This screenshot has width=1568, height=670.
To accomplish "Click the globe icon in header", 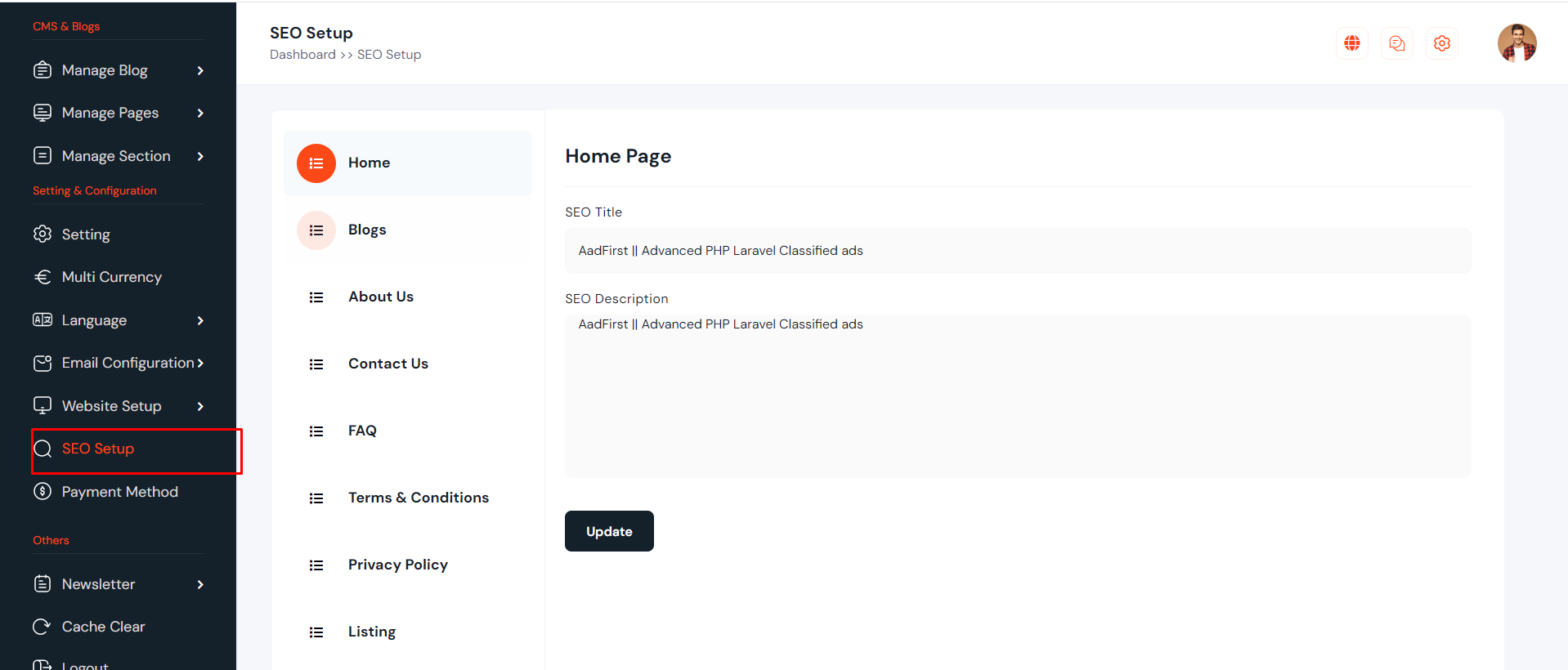I will click(x=1351, y=43).
